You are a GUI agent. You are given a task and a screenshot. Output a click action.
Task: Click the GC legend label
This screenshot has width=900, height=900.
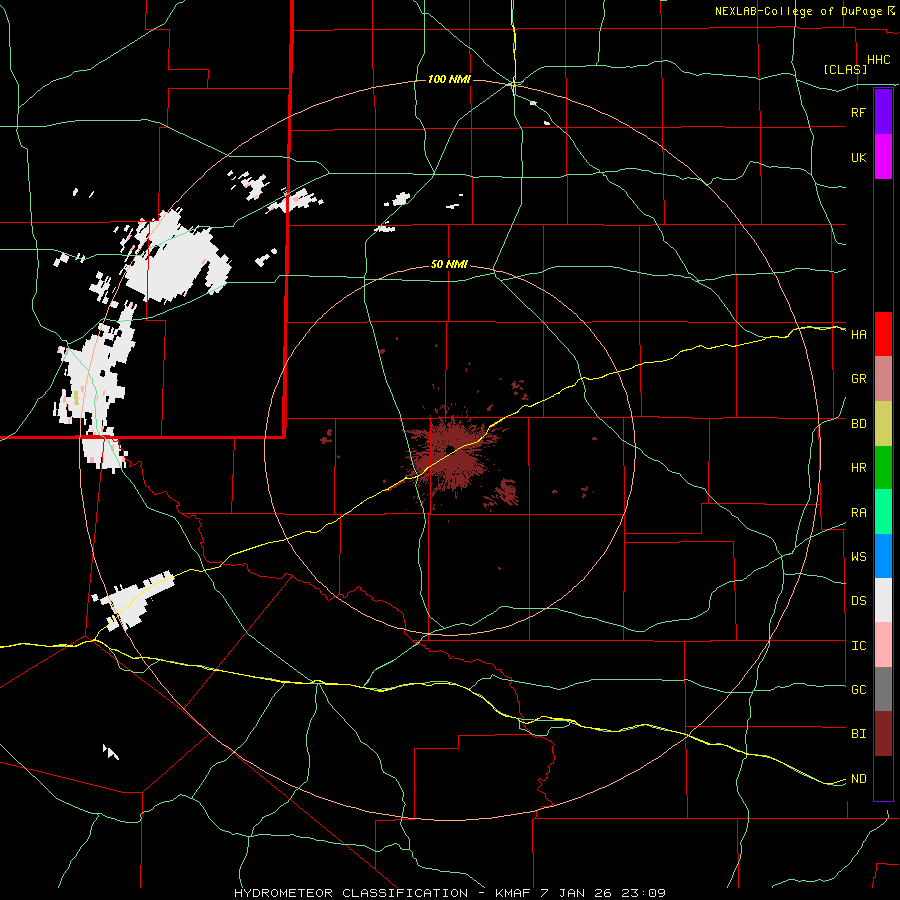pos(859,690)
